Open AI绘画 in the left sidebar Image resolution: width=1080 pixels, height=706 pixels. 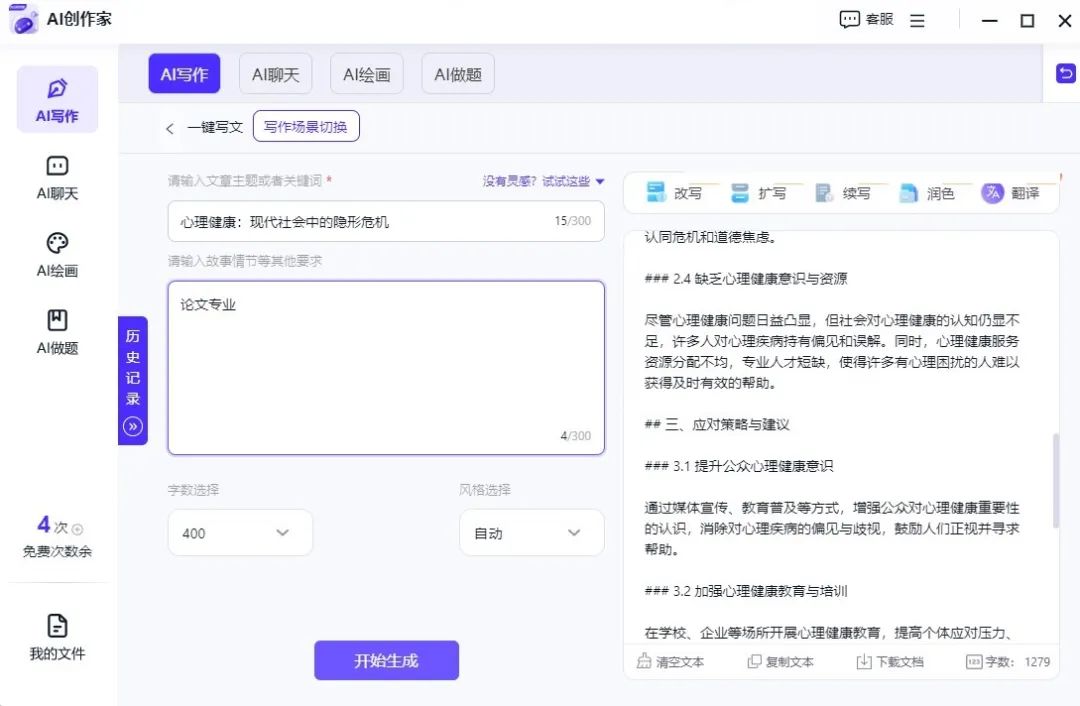pos(57,255)
